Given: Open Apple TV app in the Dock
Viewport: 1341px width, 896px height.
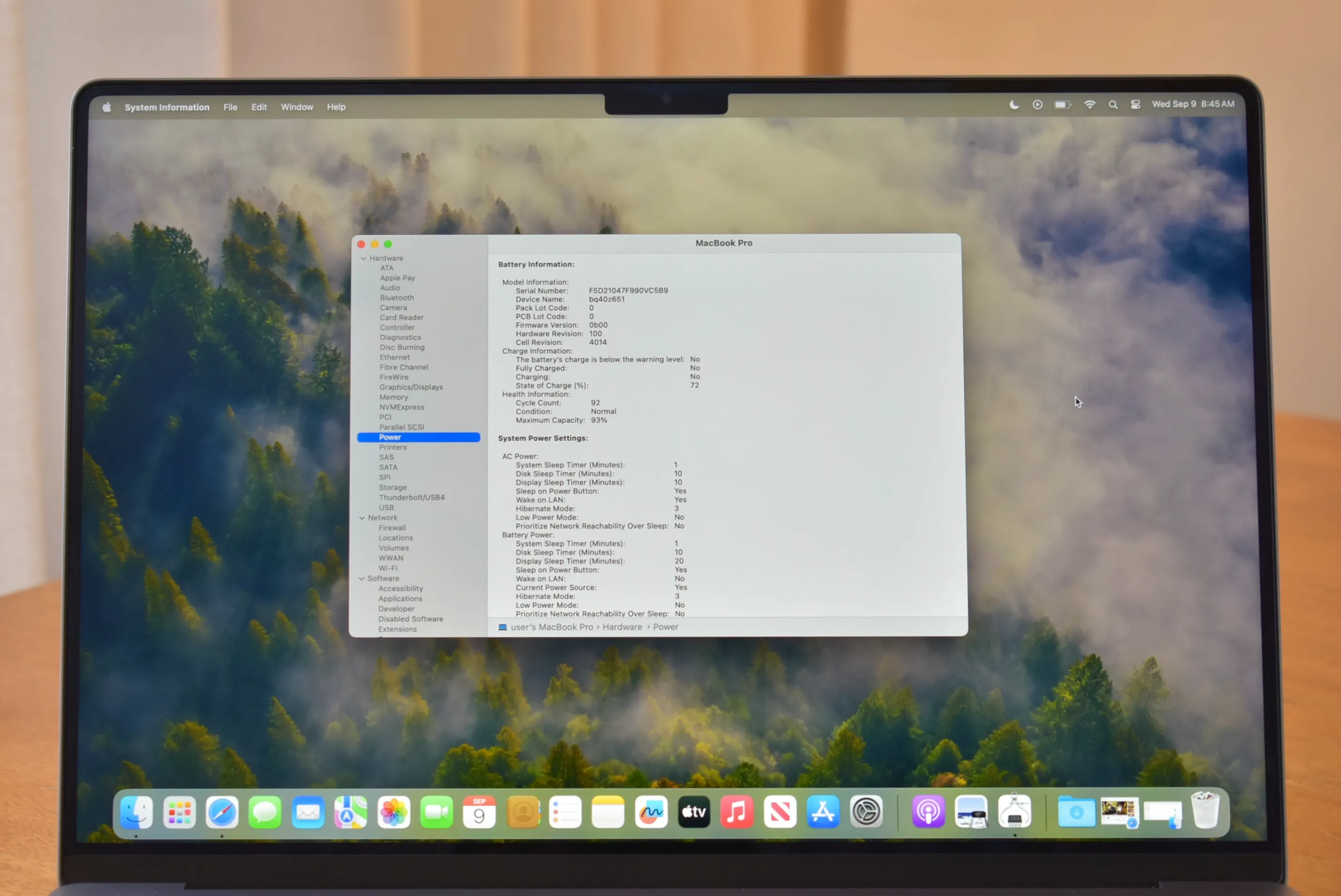Looking at the screenshot, I should tap(694, 812).
